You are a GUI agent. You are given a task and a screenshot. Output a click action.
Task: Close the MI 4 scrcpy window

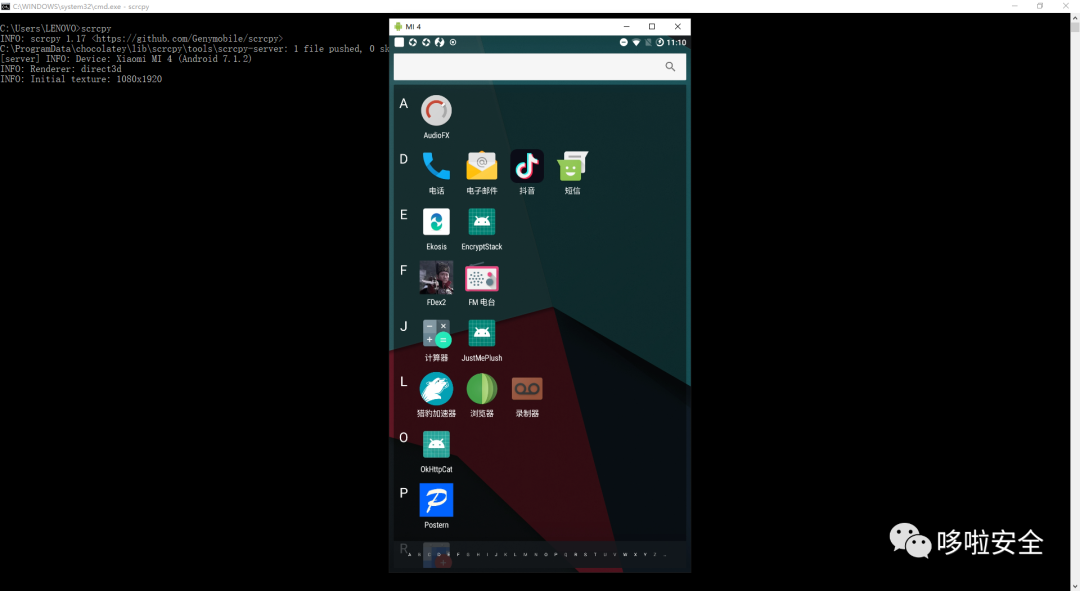(x=678, y=26)
